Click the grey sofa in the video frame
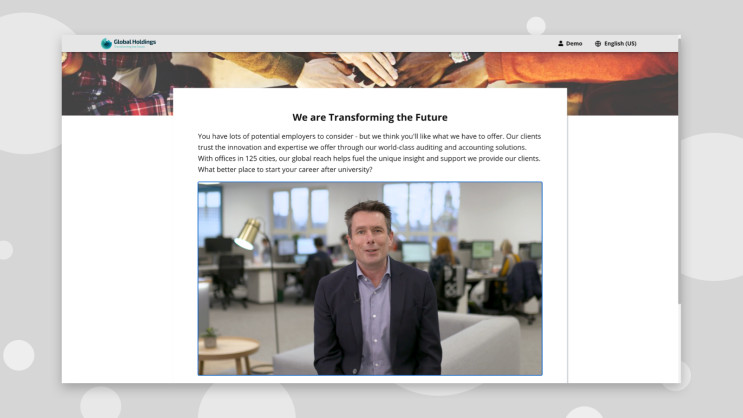This screenshot has width=743, height=418. pos(480,345)
